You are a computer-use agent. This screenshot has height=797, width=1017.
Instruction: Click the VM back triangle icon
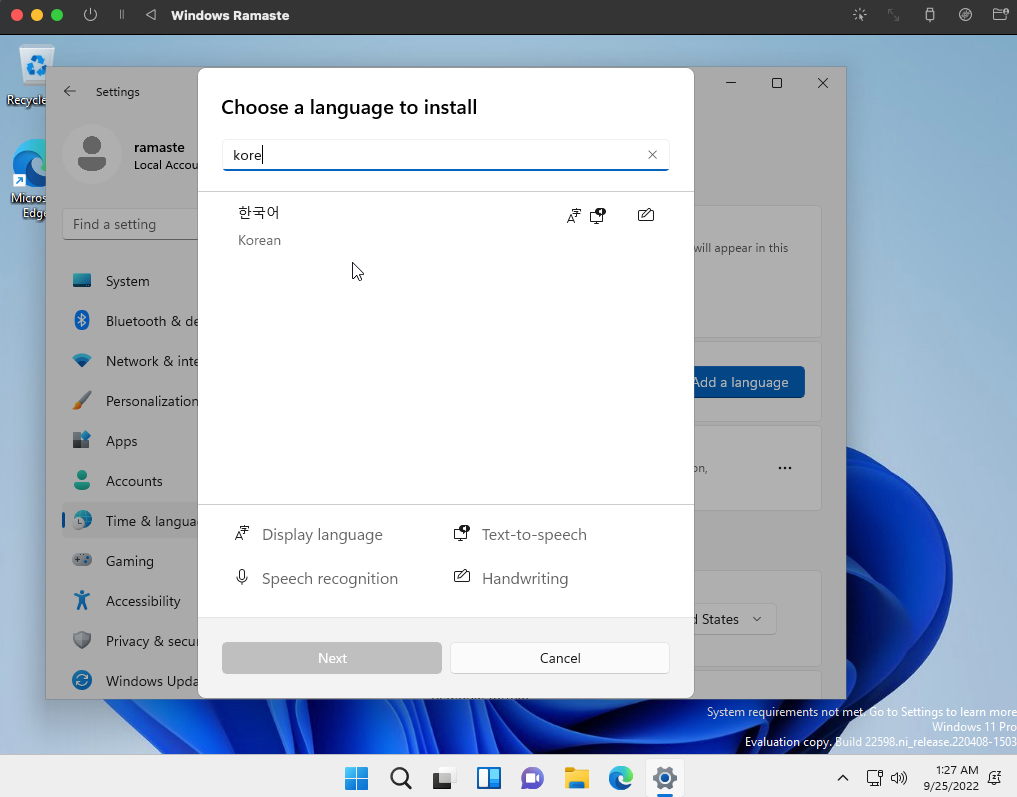coord(151,14)
